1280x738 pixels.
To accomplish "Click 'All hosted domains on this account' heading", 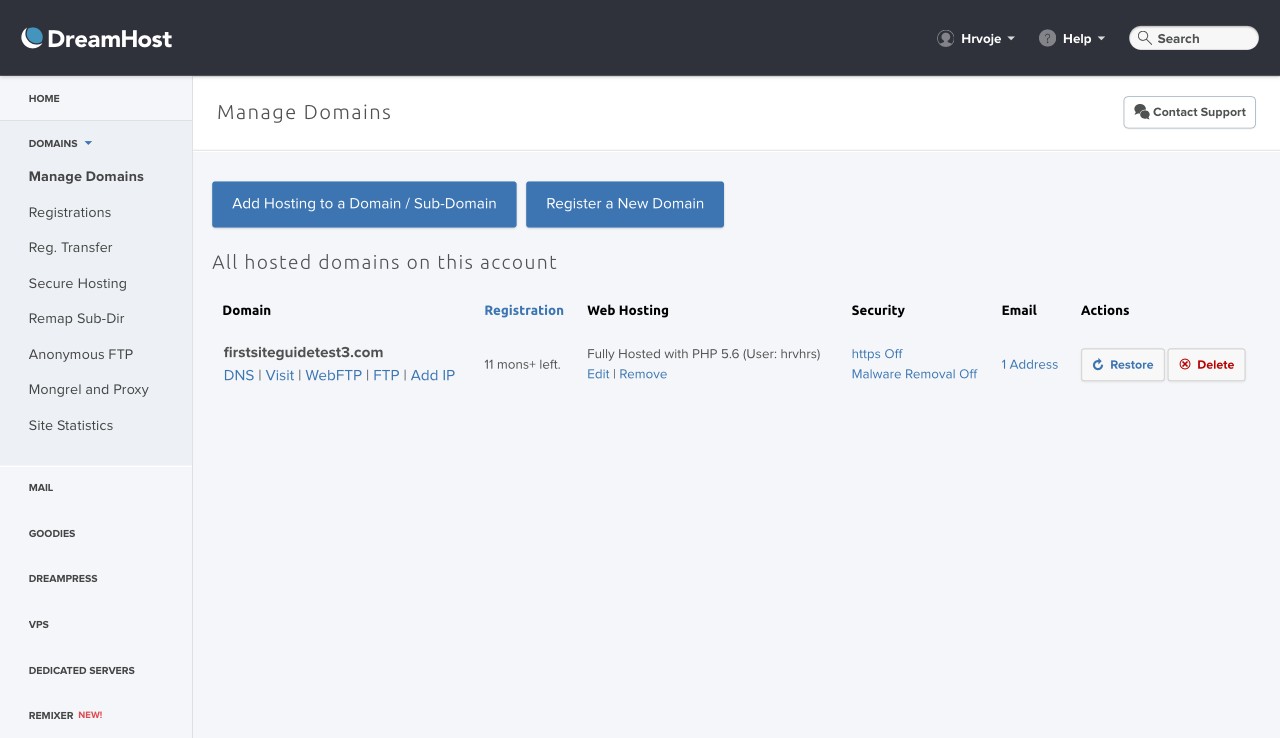I will click(384, 262).
